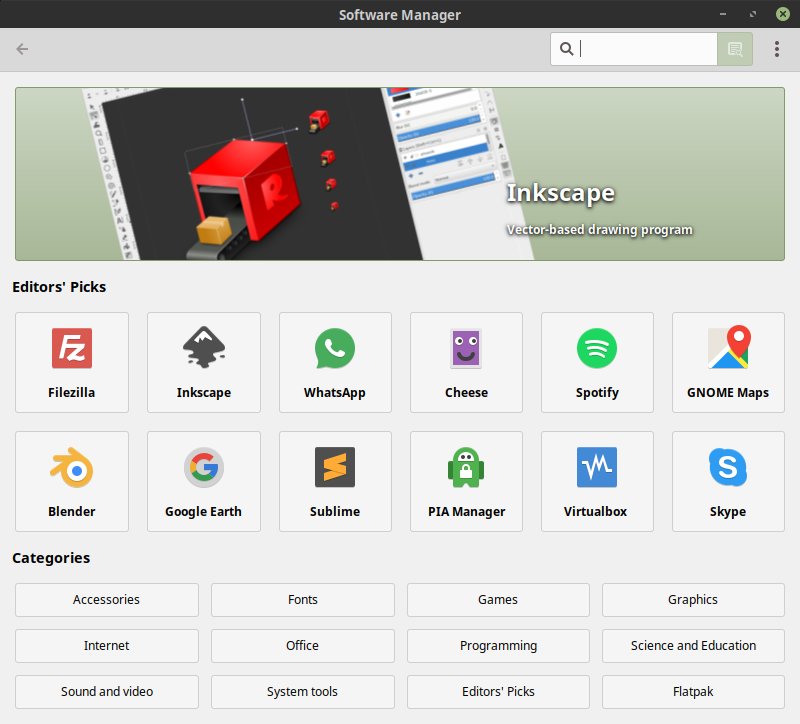Browse the Graphics category

click(x=693, y=600)
